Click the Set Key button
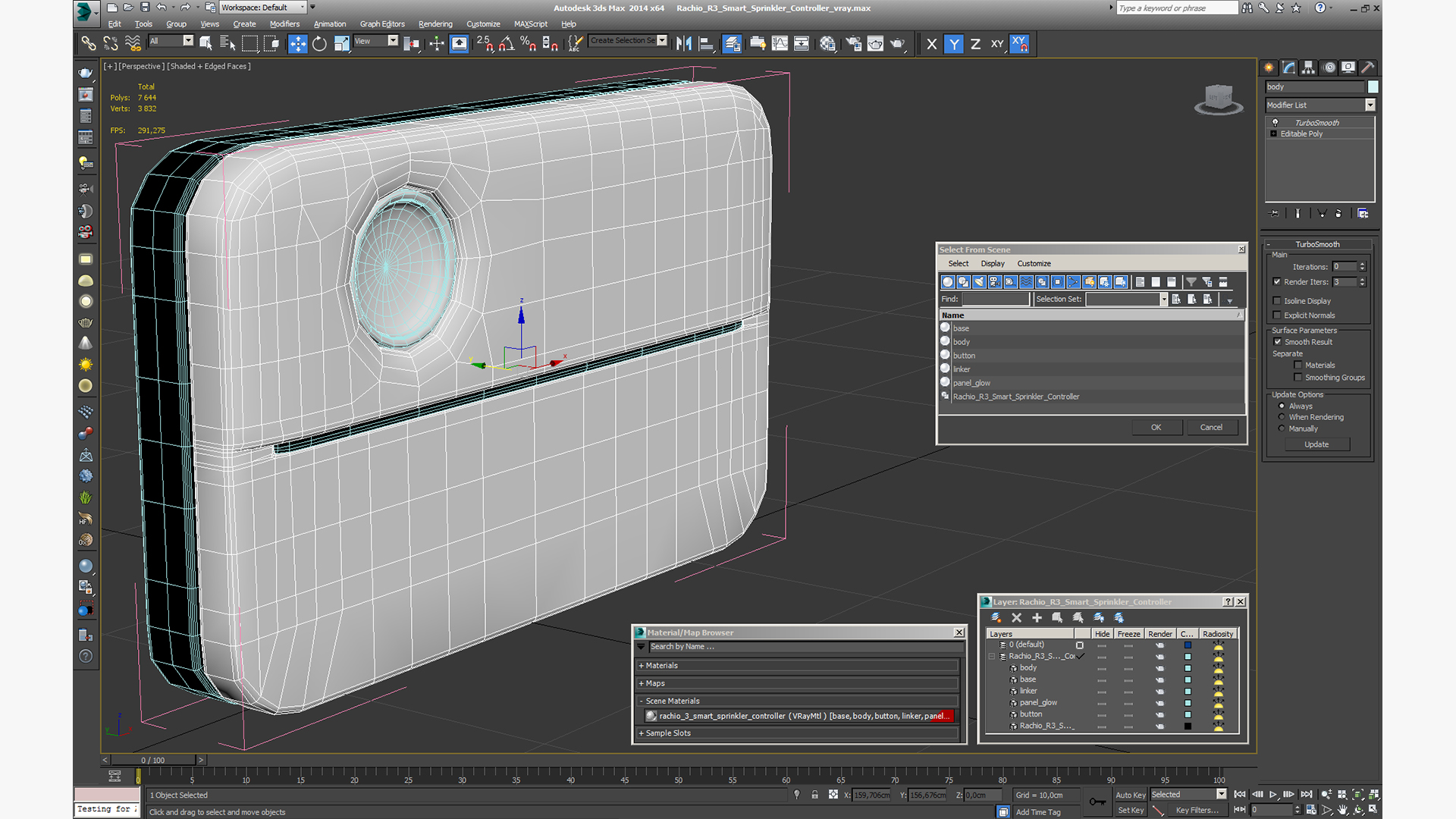Screen dimensions: 1456x819 pyautogui.click(x=1130, y=810)
